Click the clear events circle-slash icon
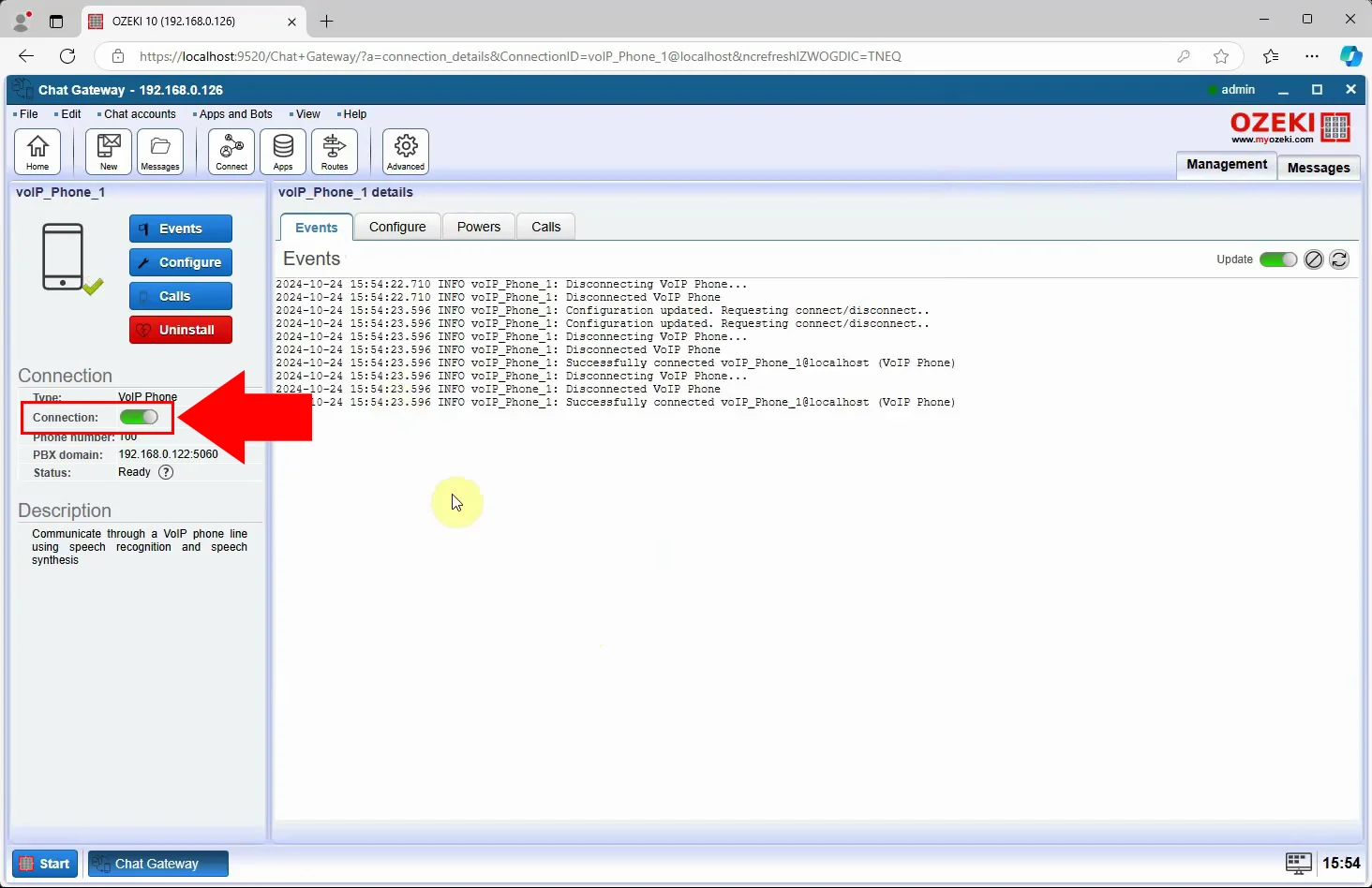Image resolution: width=1372 pixels, height=888 pixels. [x=1314, y=259]
